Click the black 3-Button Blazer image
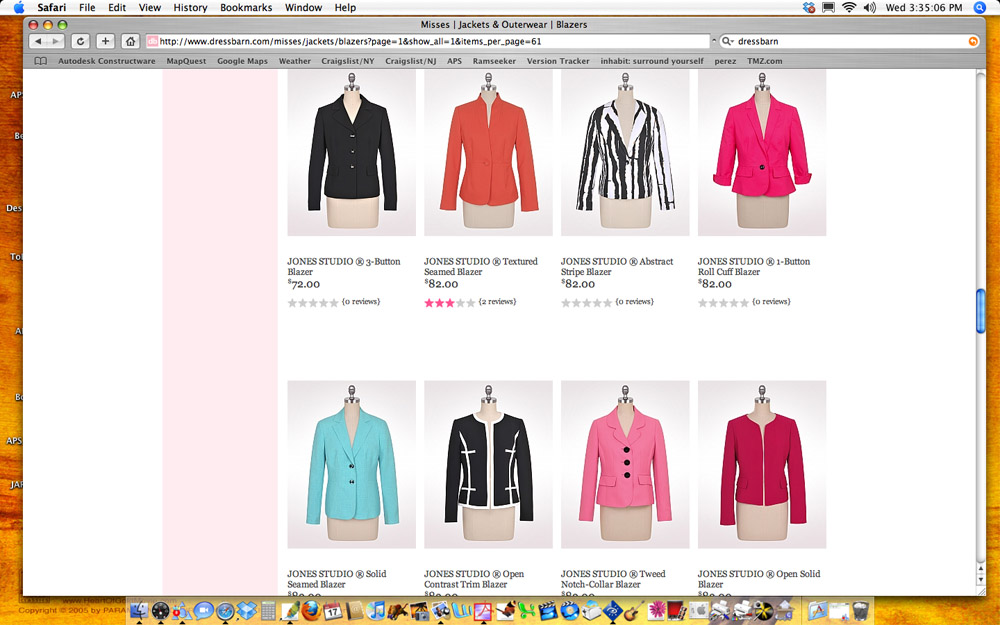The width and height of the screenshot is (1000, 625). pos(351,153)
